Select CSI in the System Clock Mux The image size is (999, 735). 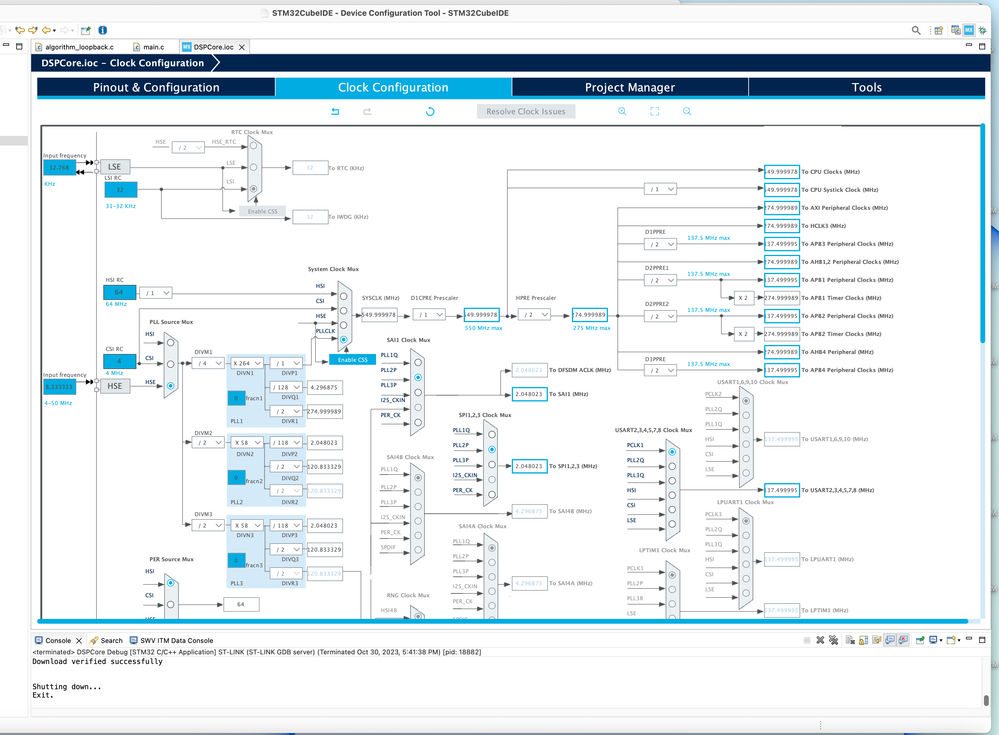point(344,311)
